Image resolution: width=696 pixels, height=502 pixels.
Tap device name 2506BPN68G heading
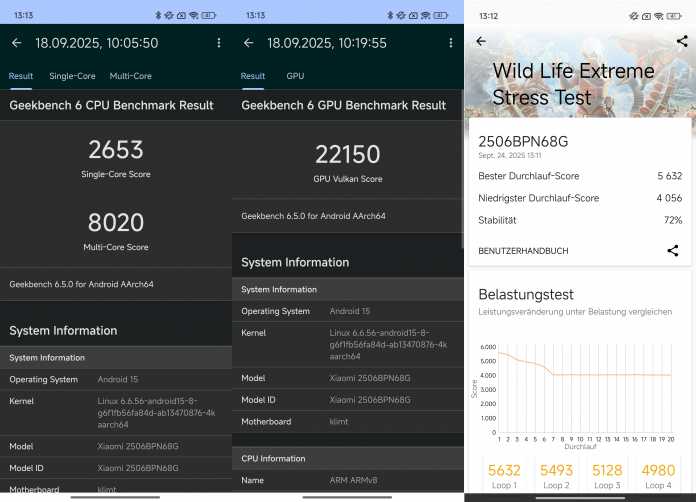coord(523,142)
